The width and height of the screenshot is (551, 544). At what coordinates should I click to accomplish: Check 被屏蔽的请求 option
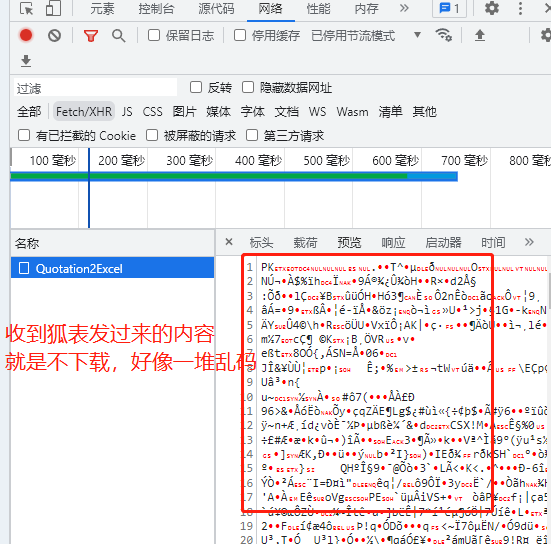(152, 135)
